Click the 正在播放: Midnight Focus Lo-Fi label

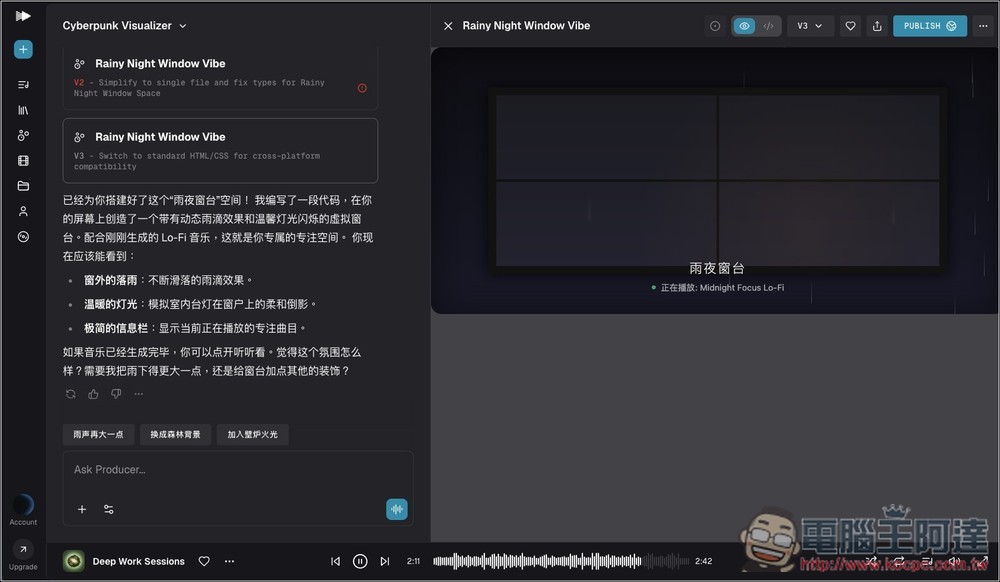723,287
